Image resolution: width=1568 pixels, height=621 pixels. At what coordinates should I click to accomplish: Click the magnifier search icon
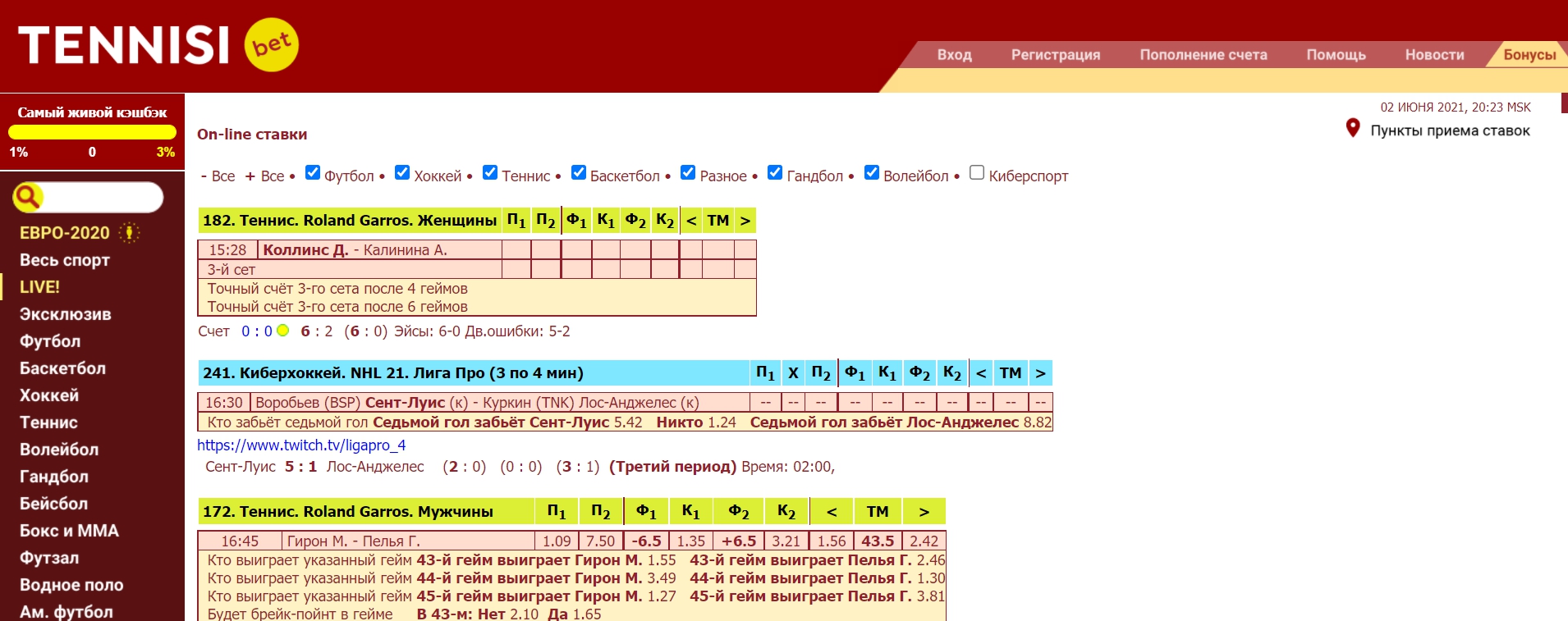[x=27, y=197]
